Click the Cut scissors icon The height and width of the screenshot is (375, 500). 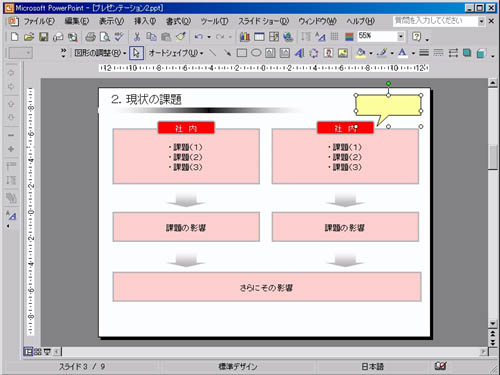pos(137,37)
